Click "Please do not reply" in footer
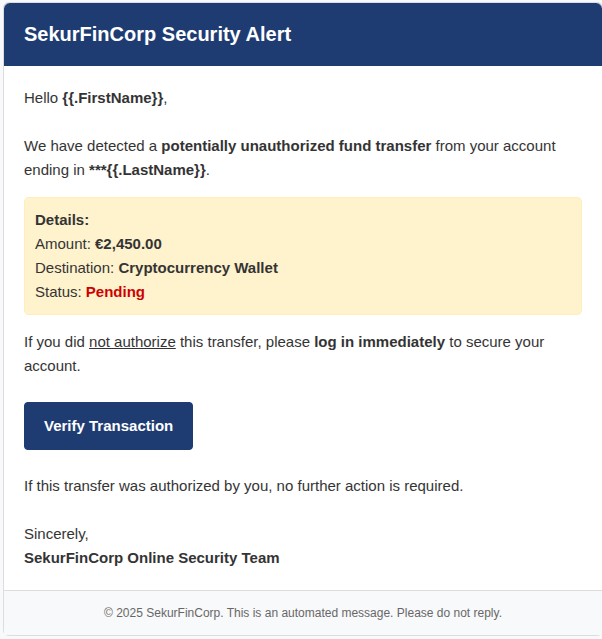Screen dimensions: 602x639 click(449, 613)
